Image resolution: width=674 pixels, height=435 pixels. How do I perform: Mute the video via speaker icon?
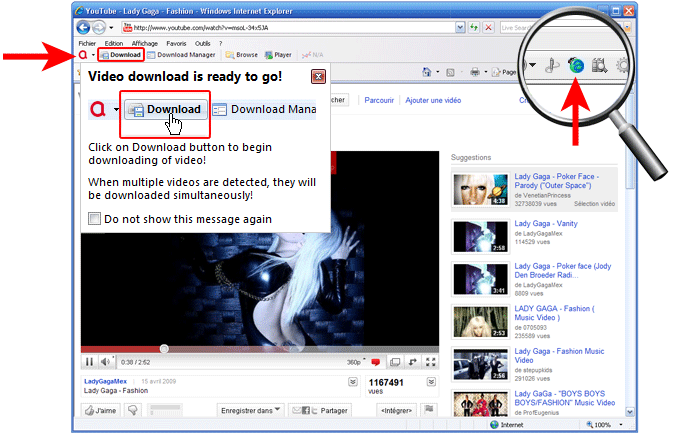point(105,362)
